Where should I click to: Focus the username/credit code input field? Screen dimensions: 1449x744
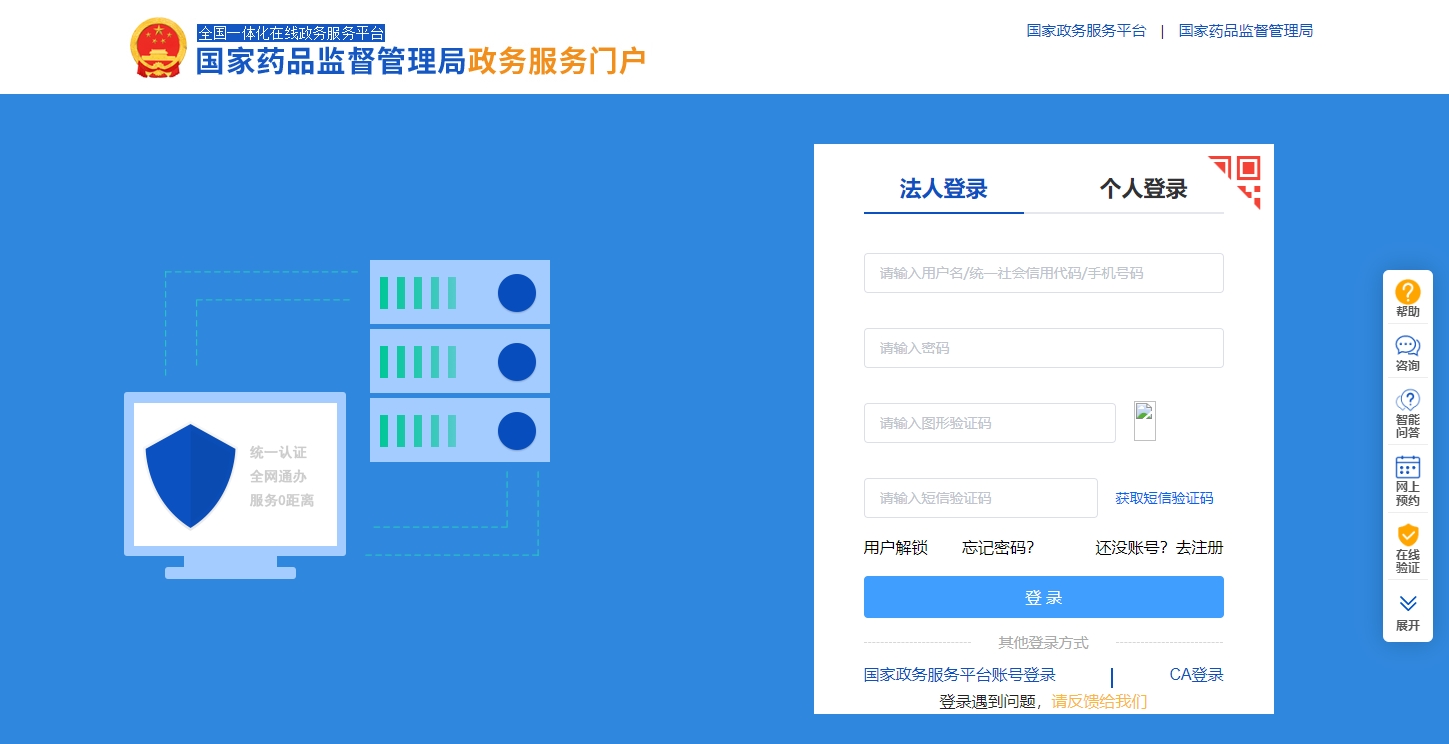tap(1044, 273)
